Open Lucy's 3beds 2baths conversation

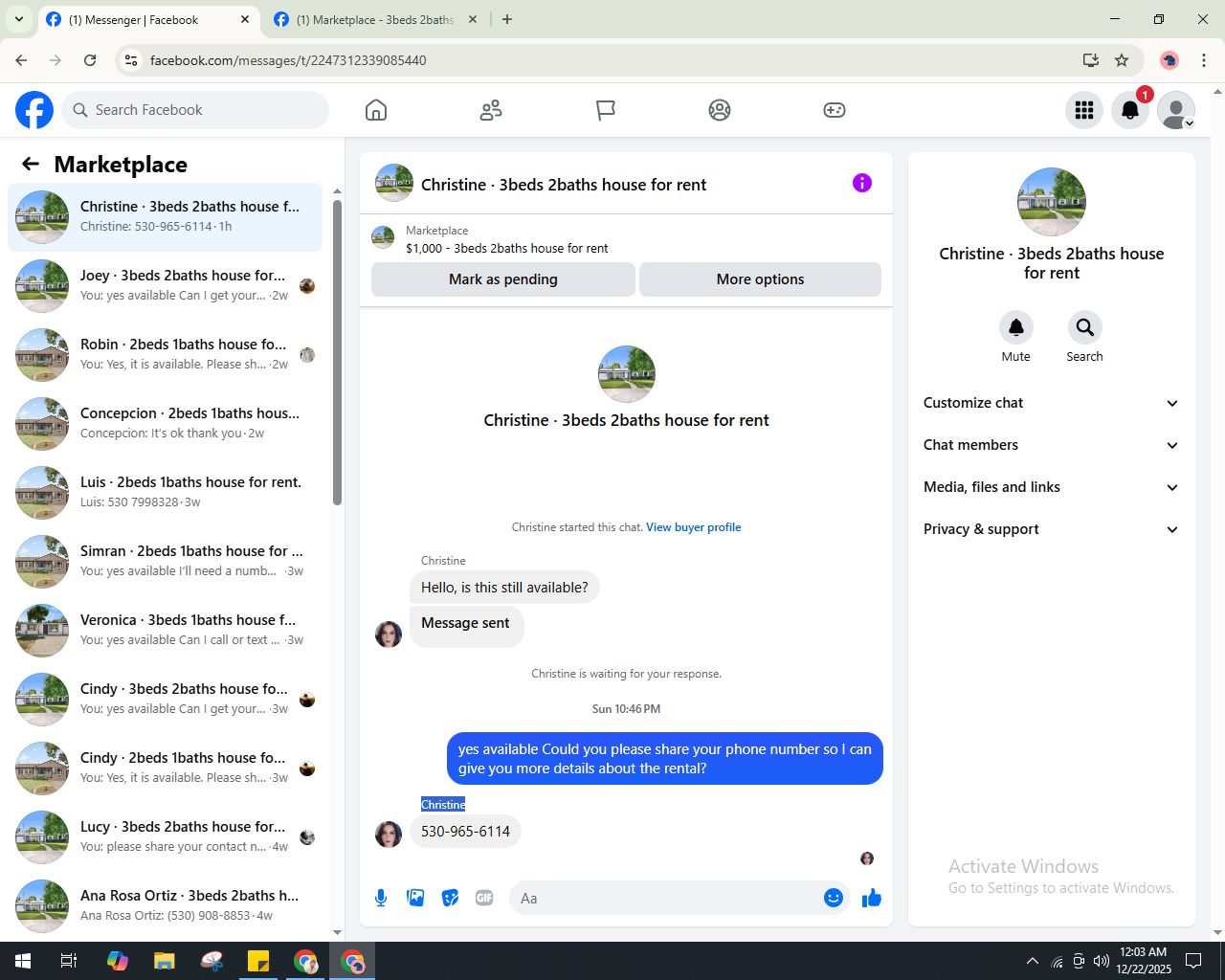pos(165,837)
